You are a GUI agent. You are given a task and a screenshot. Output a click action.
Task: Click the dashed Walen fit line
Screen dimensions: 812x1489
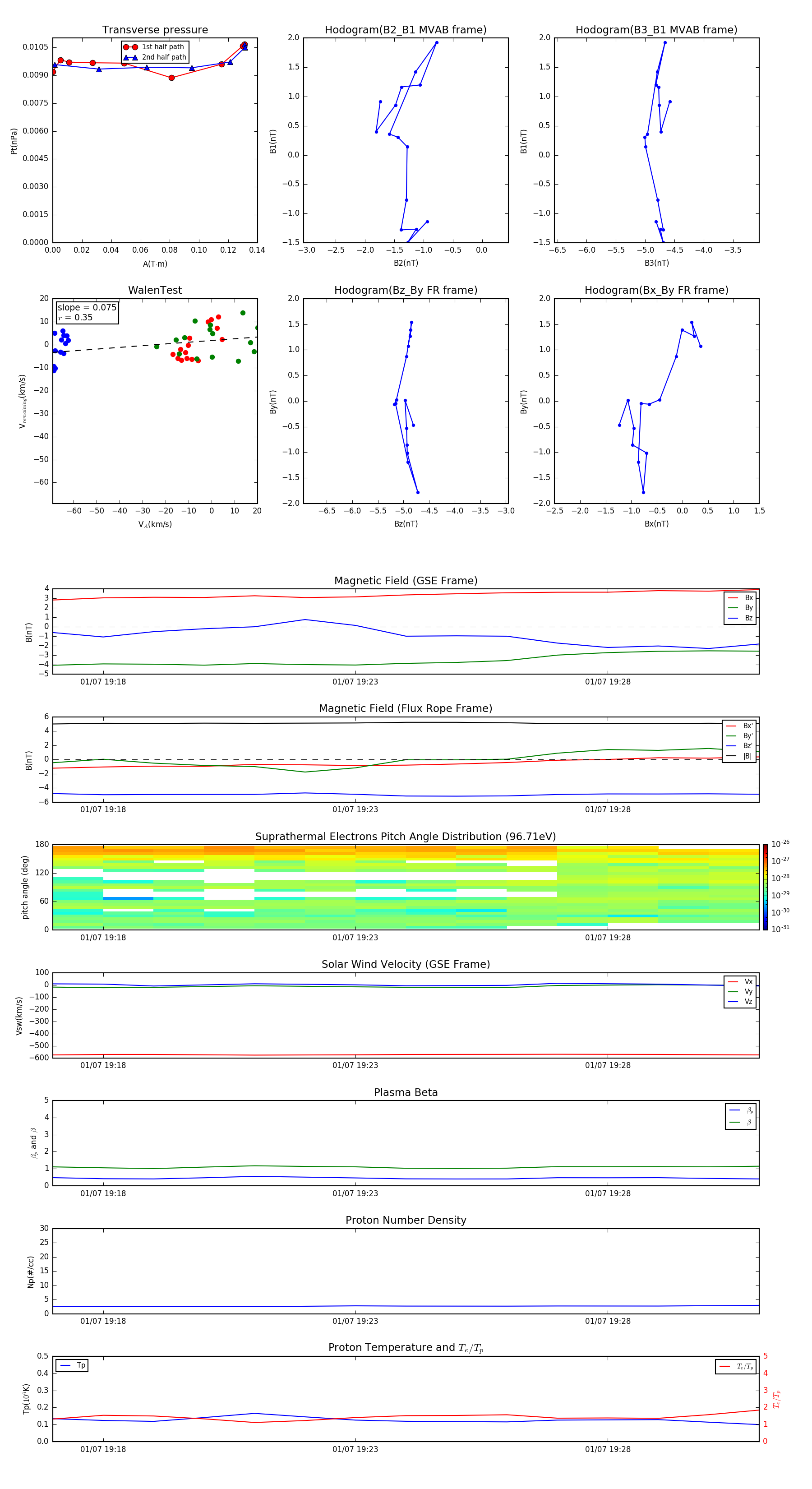click(x=155, y=345)
